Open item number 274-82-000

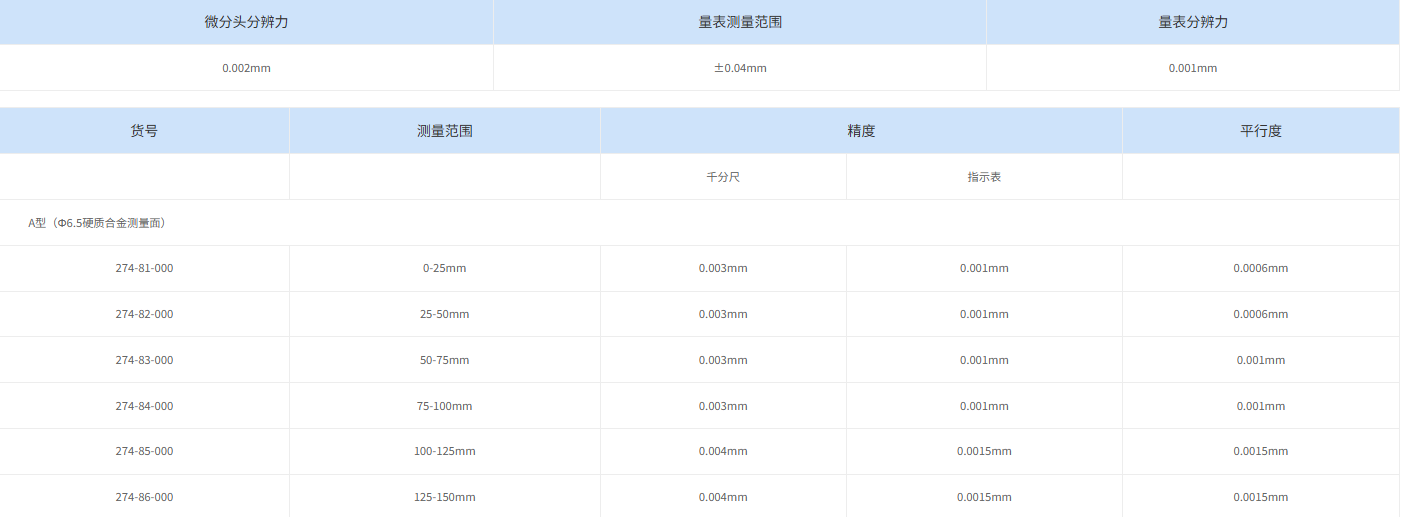144,314
